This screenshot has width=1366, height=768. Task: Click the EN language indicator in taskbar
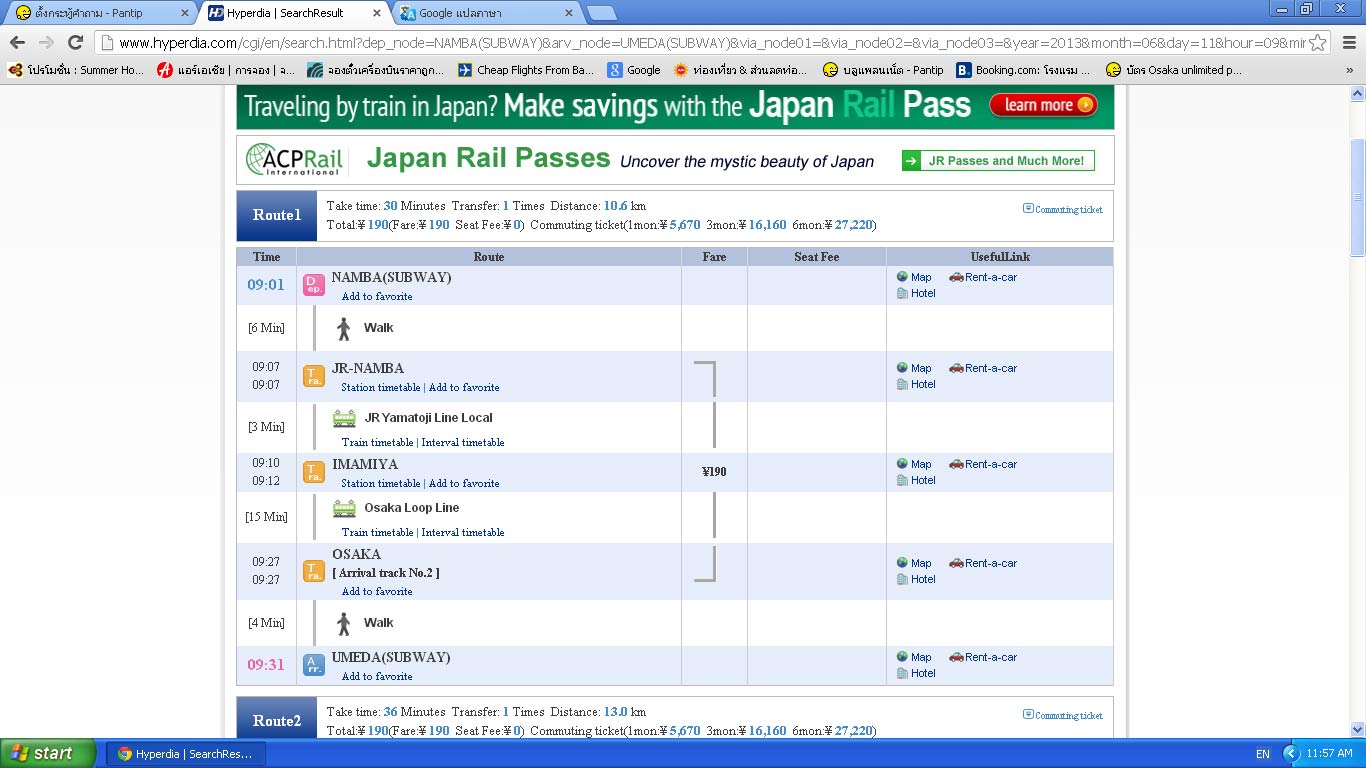pos(1263,754)
